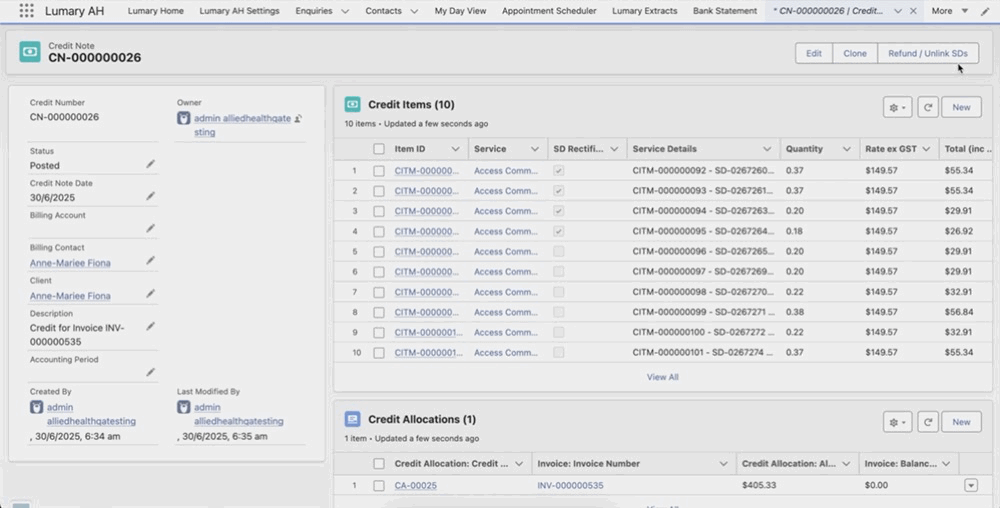Viewport: 1000px width, 508px height.
Task: Select row 10 checkbox in Credit Items
Action: coord(379,352)
